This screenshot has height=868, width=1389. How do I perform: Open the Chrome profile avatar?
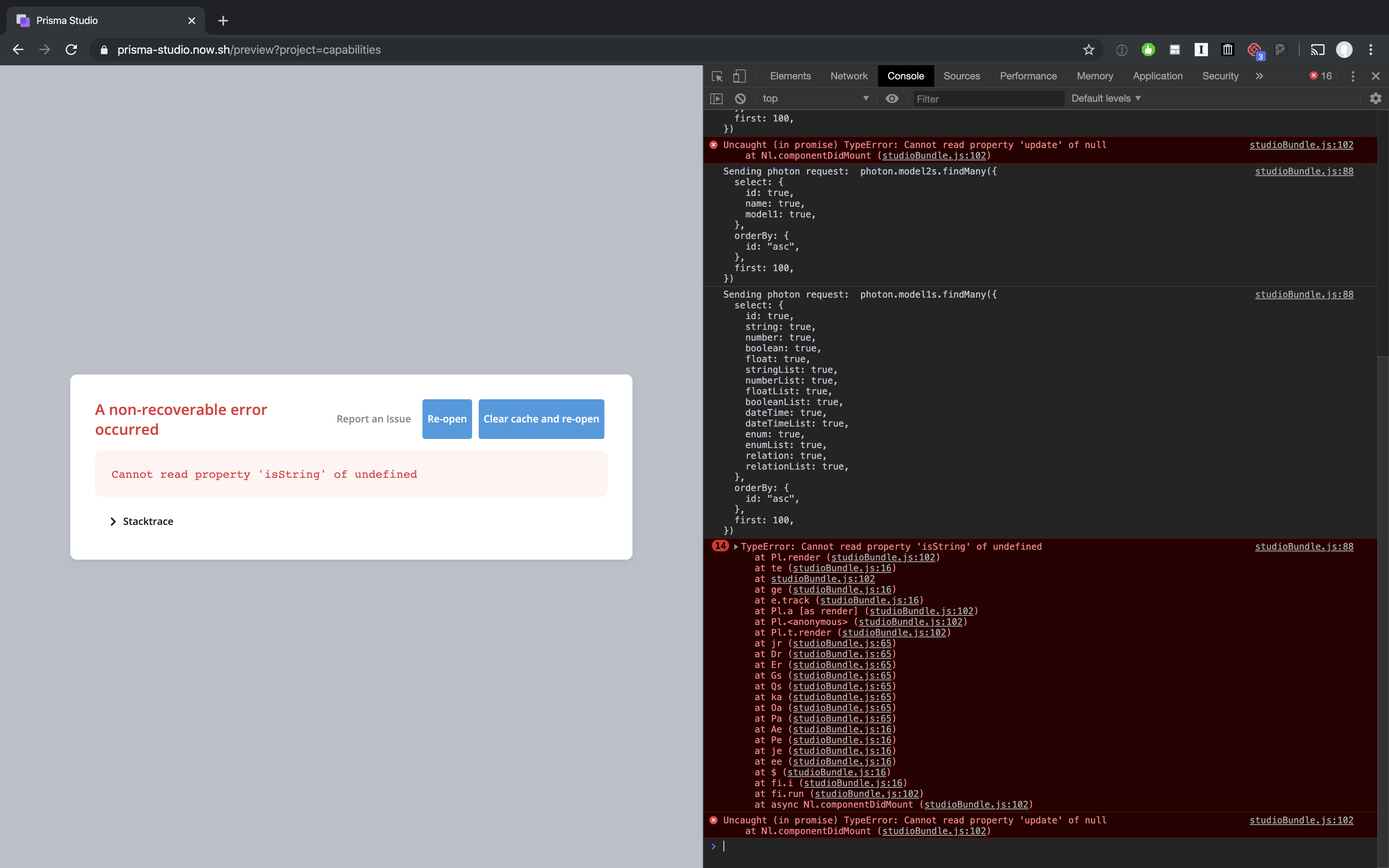[x=1344, y=50]
